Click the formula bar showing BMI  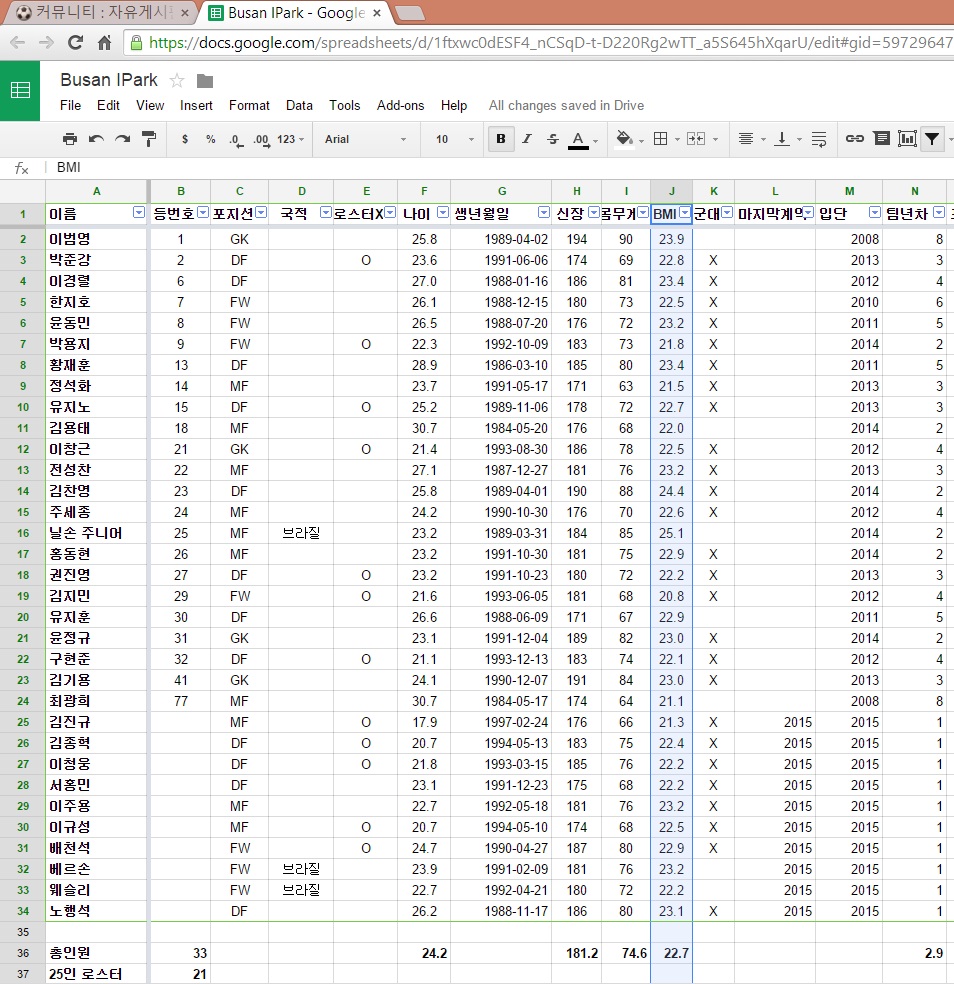[x=502, y=168]
